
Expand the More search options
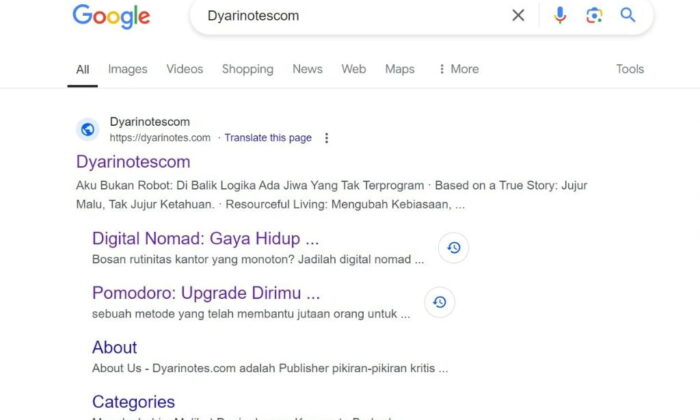(x=459, y=69)
